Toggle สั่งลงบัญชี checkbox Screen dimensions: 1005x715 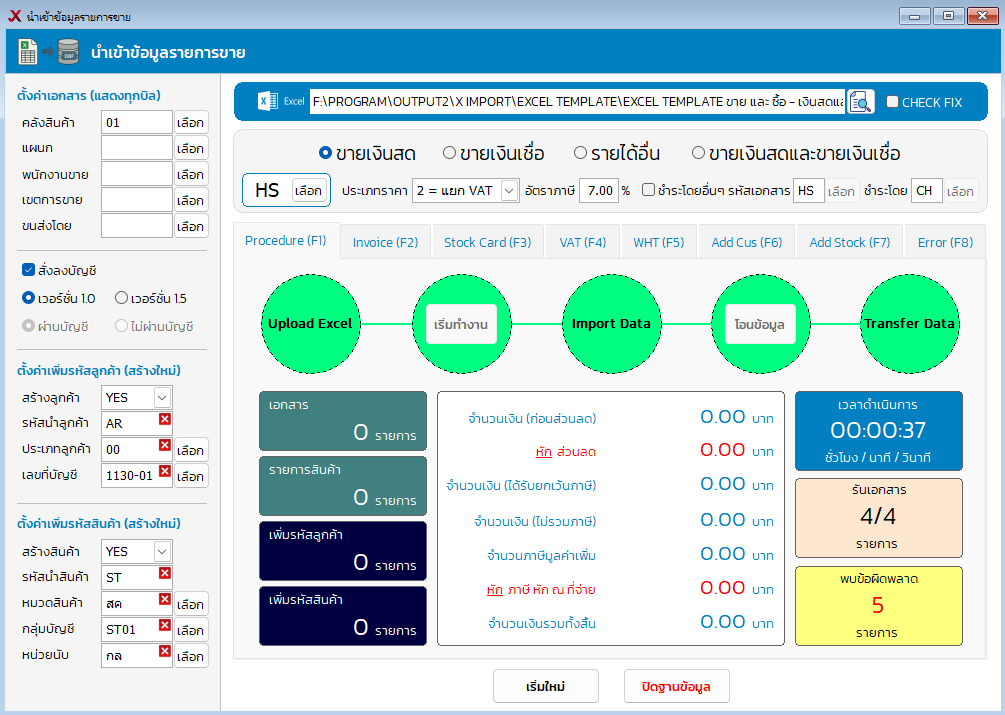pos(28,270)
